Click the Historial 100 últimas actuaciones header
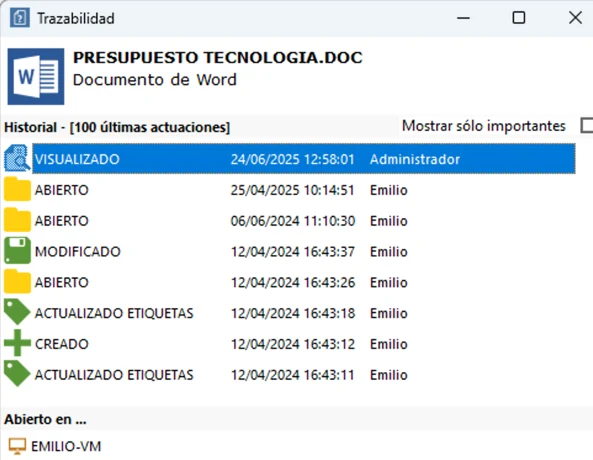The height and width of the screenshot is (460, 593). point(117,127)
